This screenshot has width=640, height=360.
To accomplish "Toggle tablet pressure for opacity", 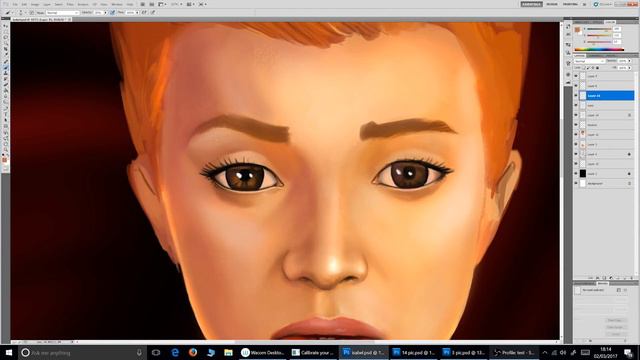I will (x=112, y=13).
